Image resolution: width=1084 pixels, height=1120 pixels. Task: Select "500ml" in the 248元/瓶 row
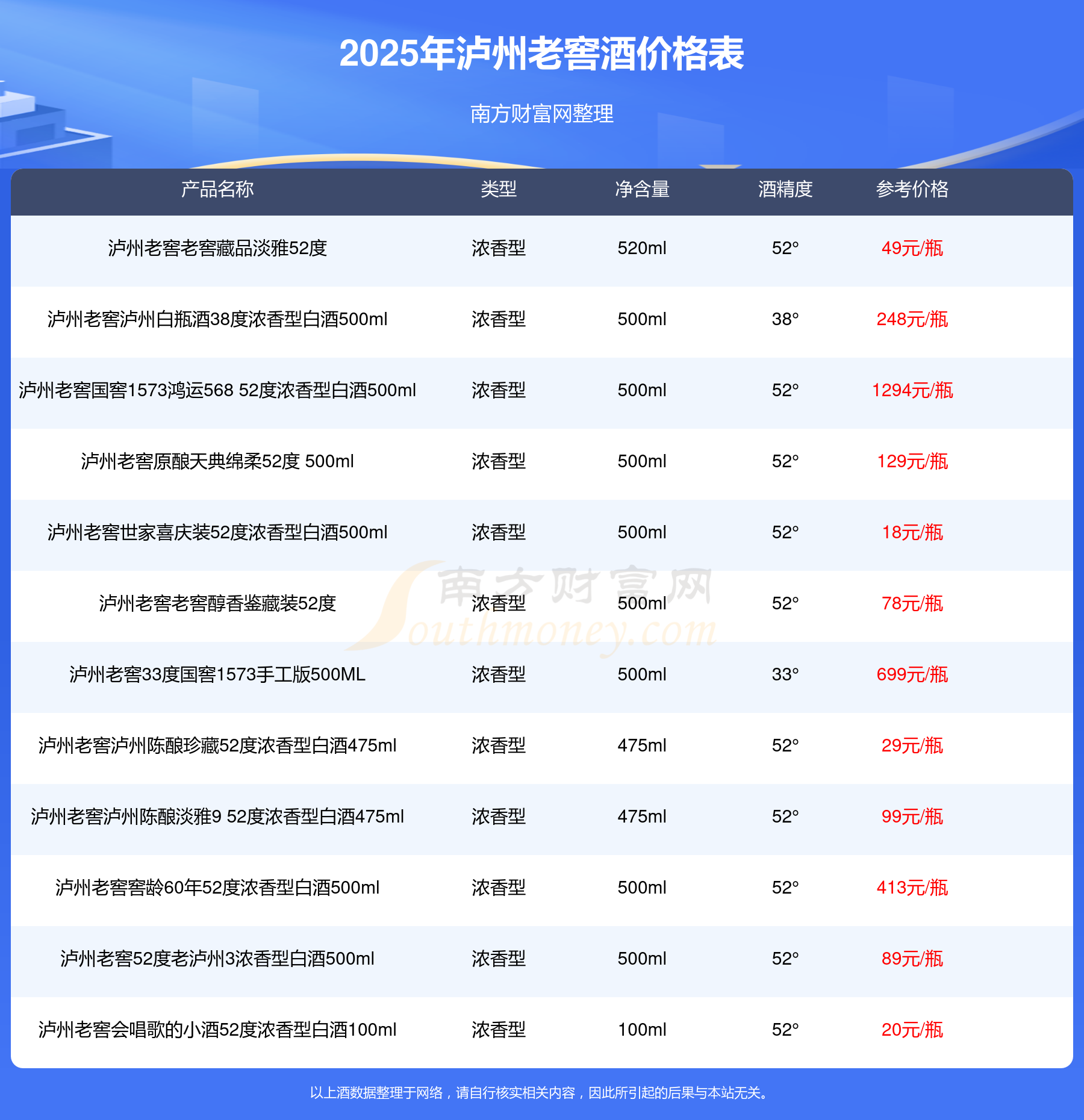[x=642, y=319]
